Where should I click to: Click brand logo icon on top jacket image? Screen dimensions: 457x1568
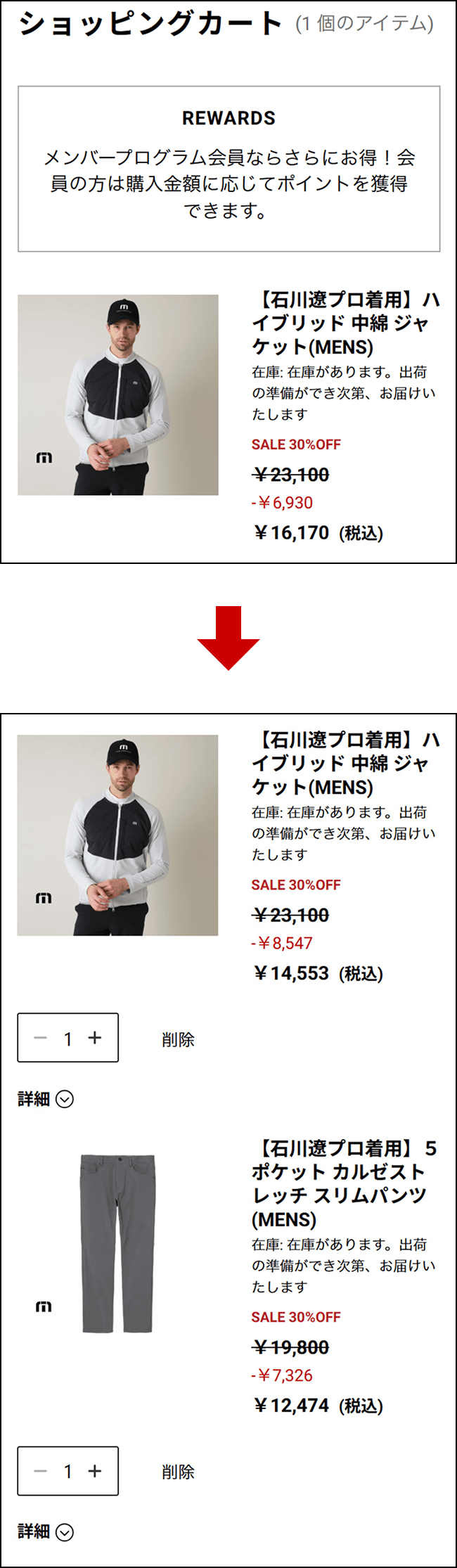(x=44, y=458)
